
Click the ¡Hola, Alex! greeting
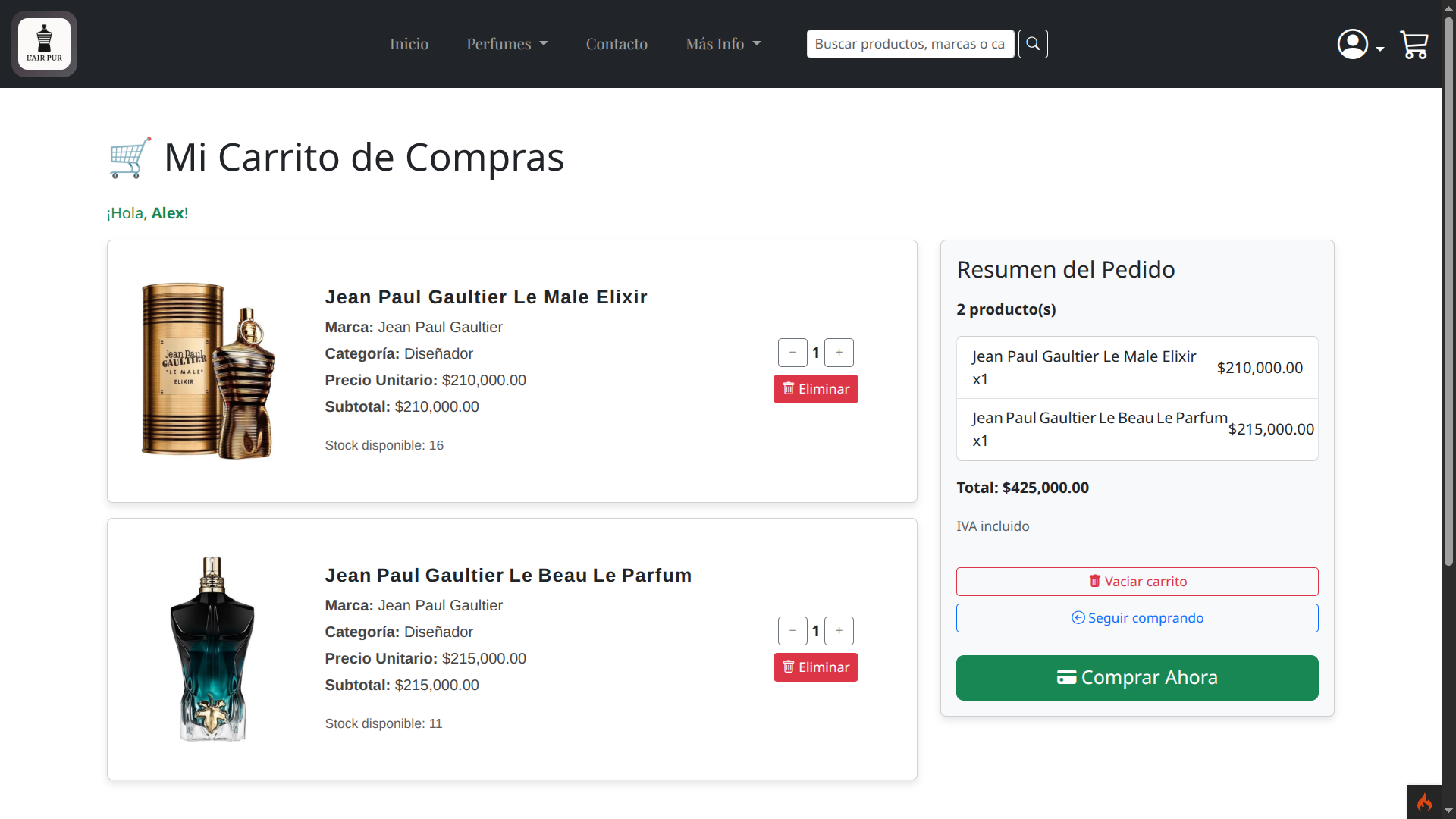pyautogui.click(x=147, y=213)
